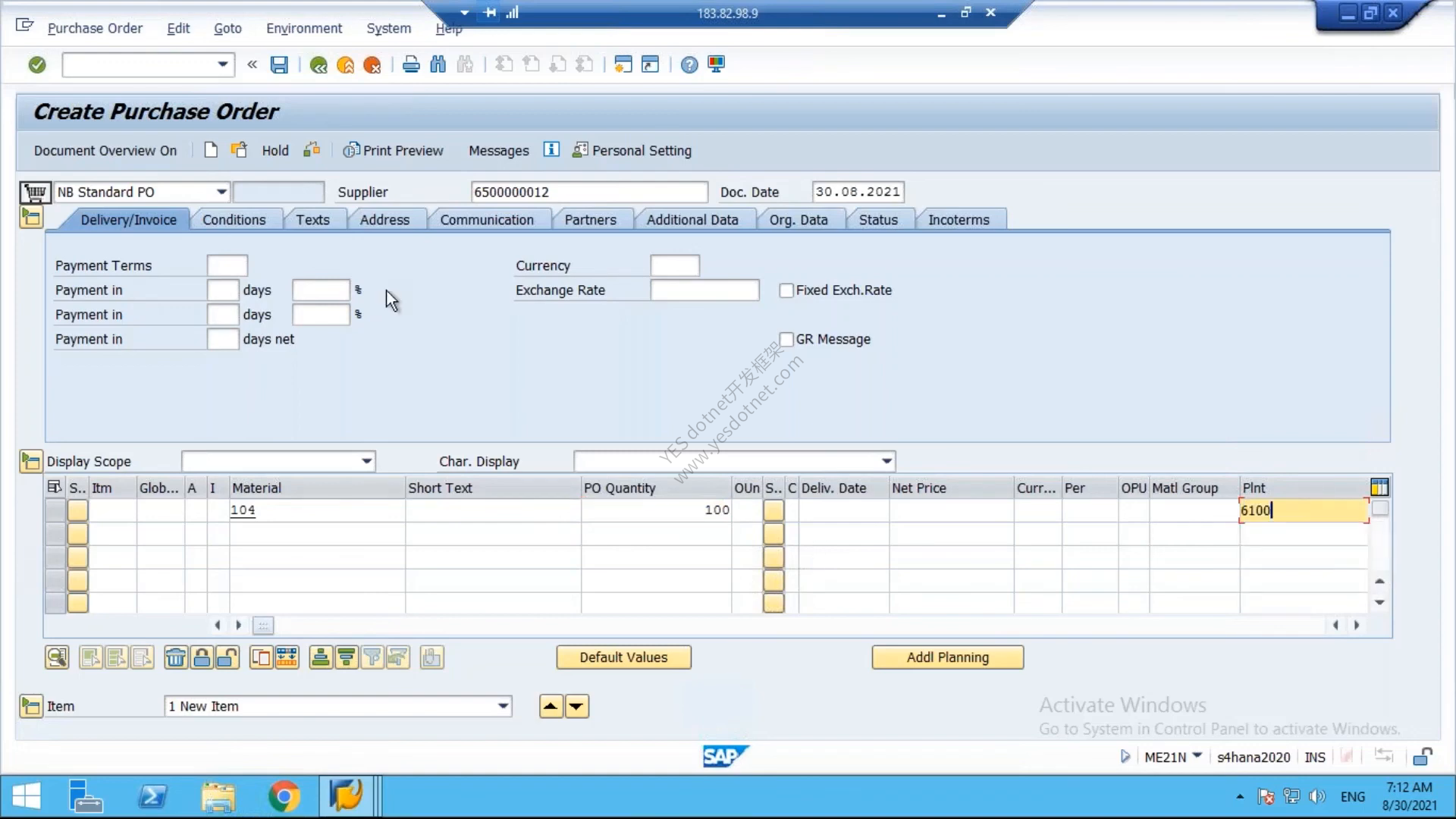Click the green Enter checkmark icon
This screenshot has height=819, width=1456.
pos(37,65)
